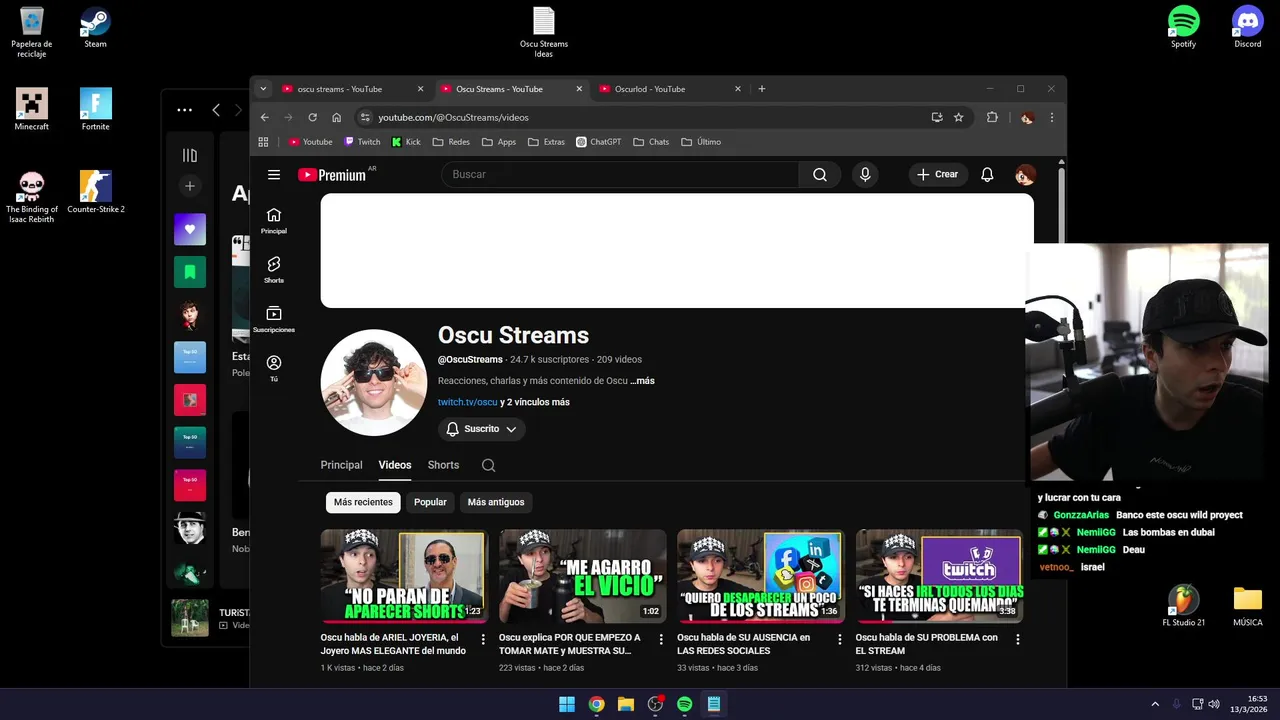The height and width of the screenshot is (720, 1280).
Task: Open Apps bookmarks folder
Action: click(x=497, y=142)
